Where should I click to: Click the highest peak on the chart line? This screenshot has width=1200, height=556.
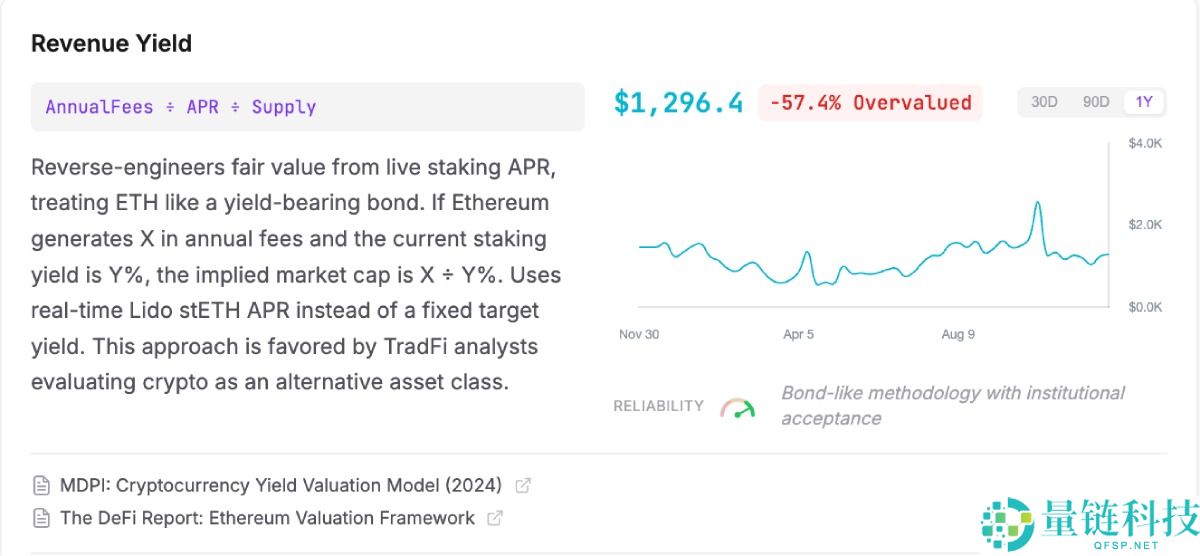pyautogui.click(x=1038, y=203)
